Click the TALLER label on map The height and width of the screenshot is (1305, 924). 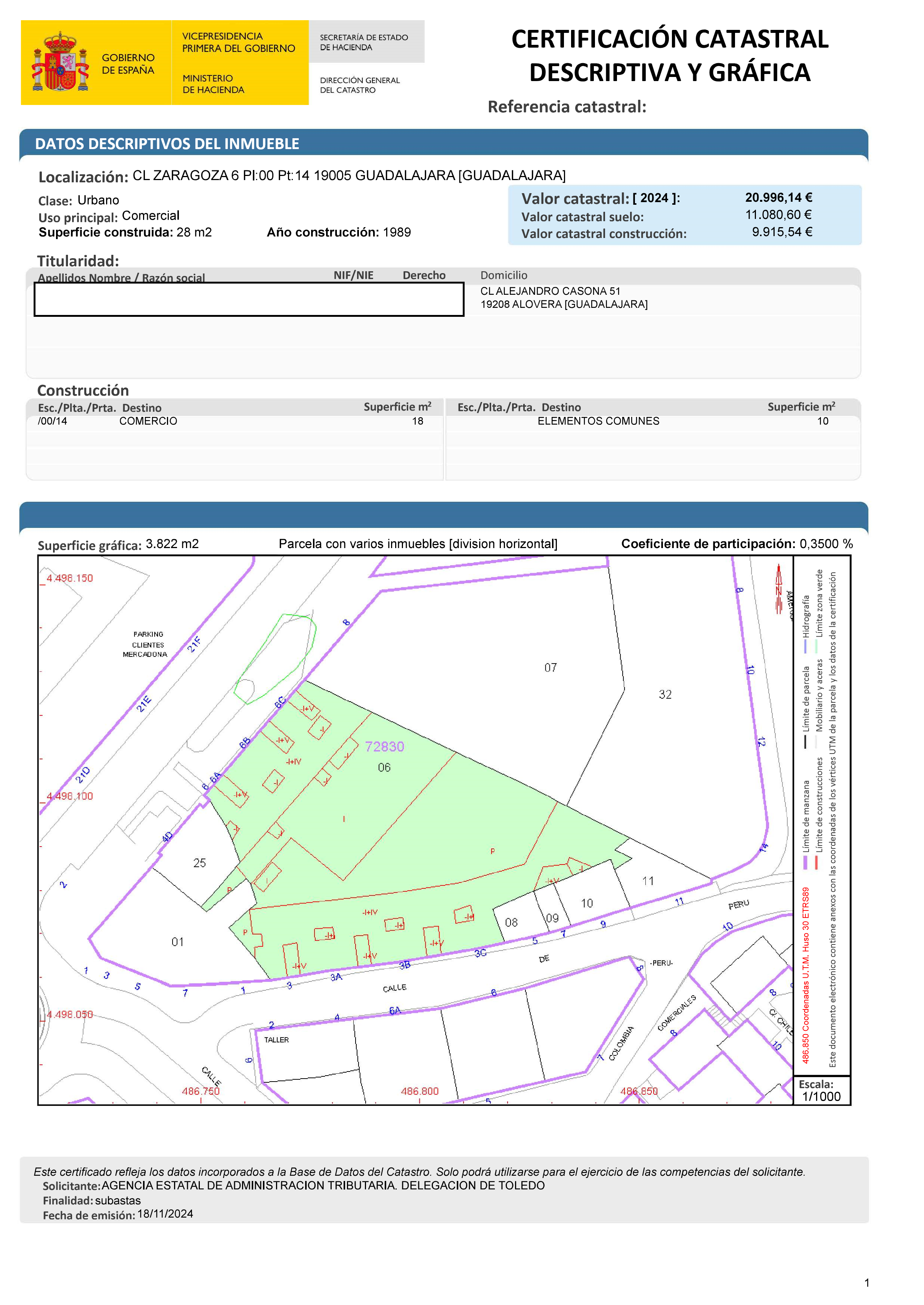click(x=276, y=1040)
